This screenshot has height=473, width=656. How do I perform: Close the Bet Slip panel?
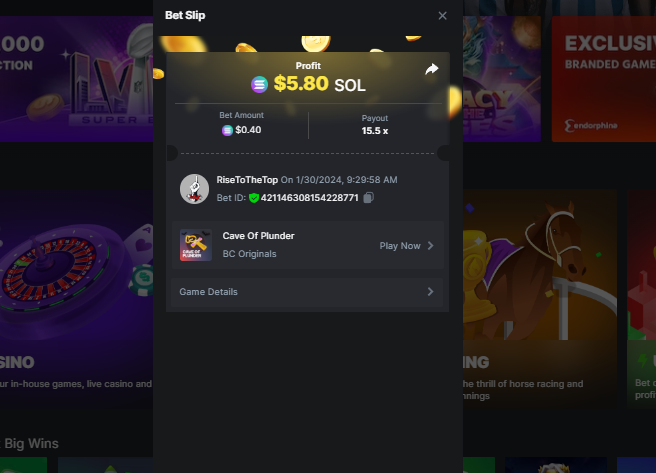coord(442,16)
